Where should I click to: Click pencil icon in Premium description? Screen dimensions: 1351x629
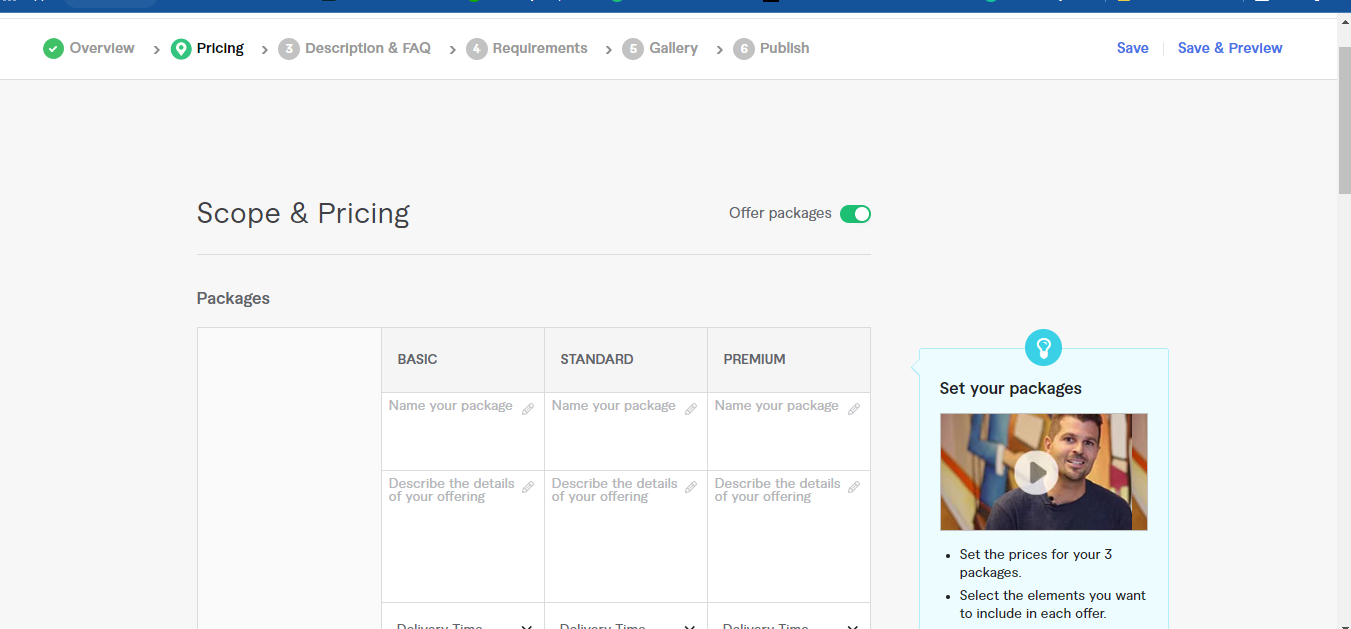coord(854,487)
